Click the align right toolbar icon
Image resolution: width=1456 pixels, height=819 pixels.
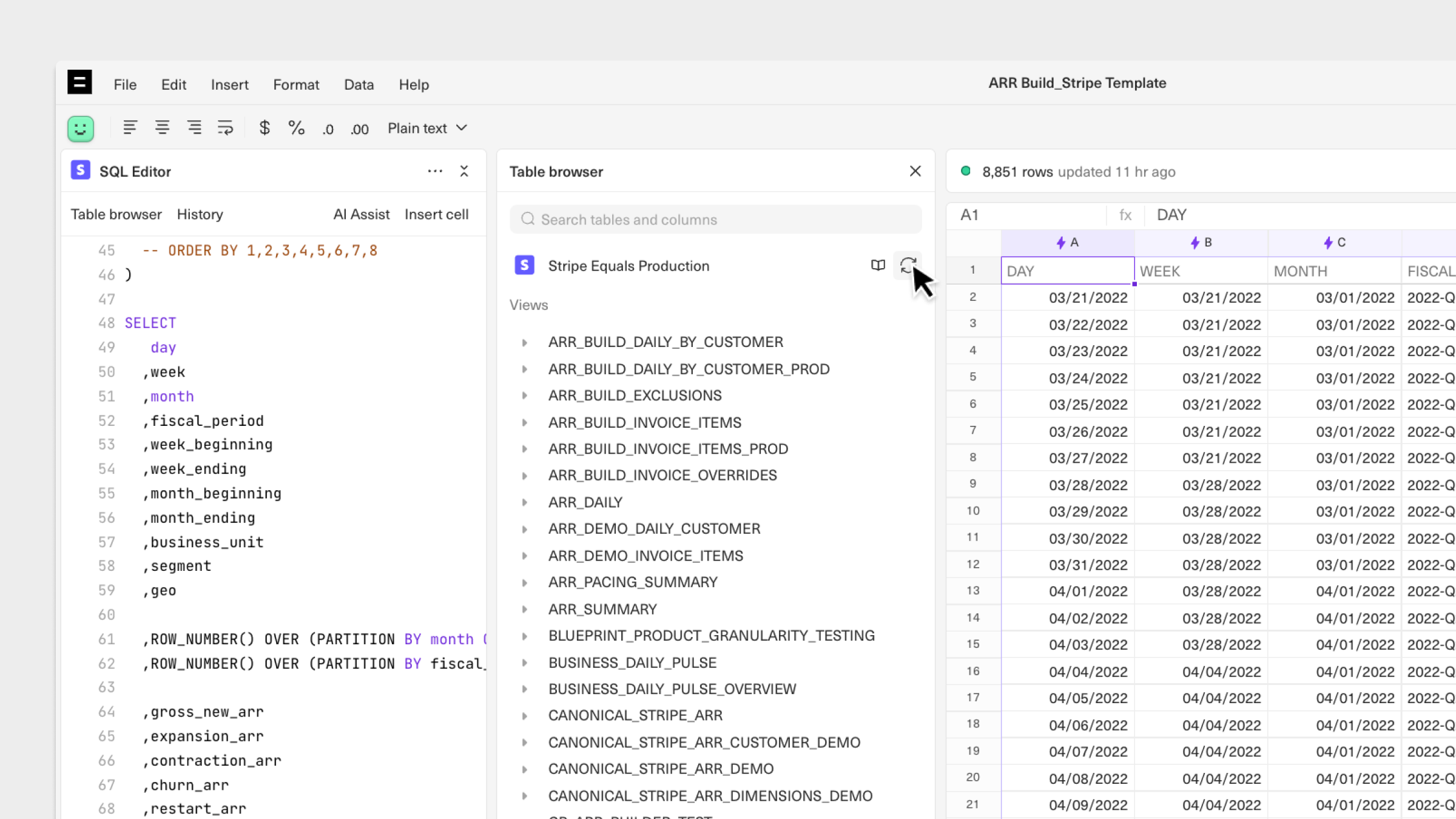[x=194, y=128]
